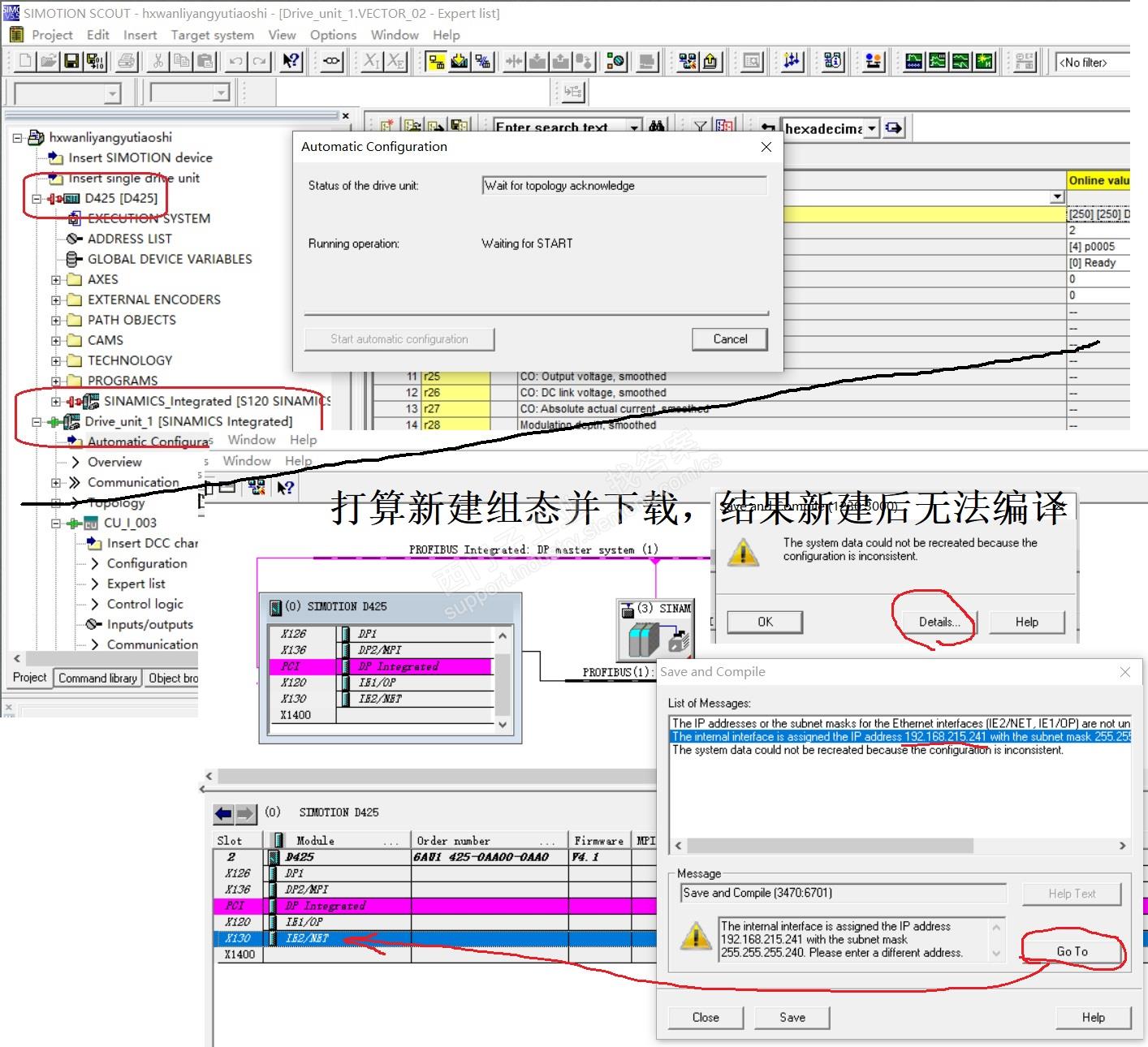Click the Paste clipboard toolbar icon
The width and height of the screenshot is (1148, 1047).
point(205,61)
